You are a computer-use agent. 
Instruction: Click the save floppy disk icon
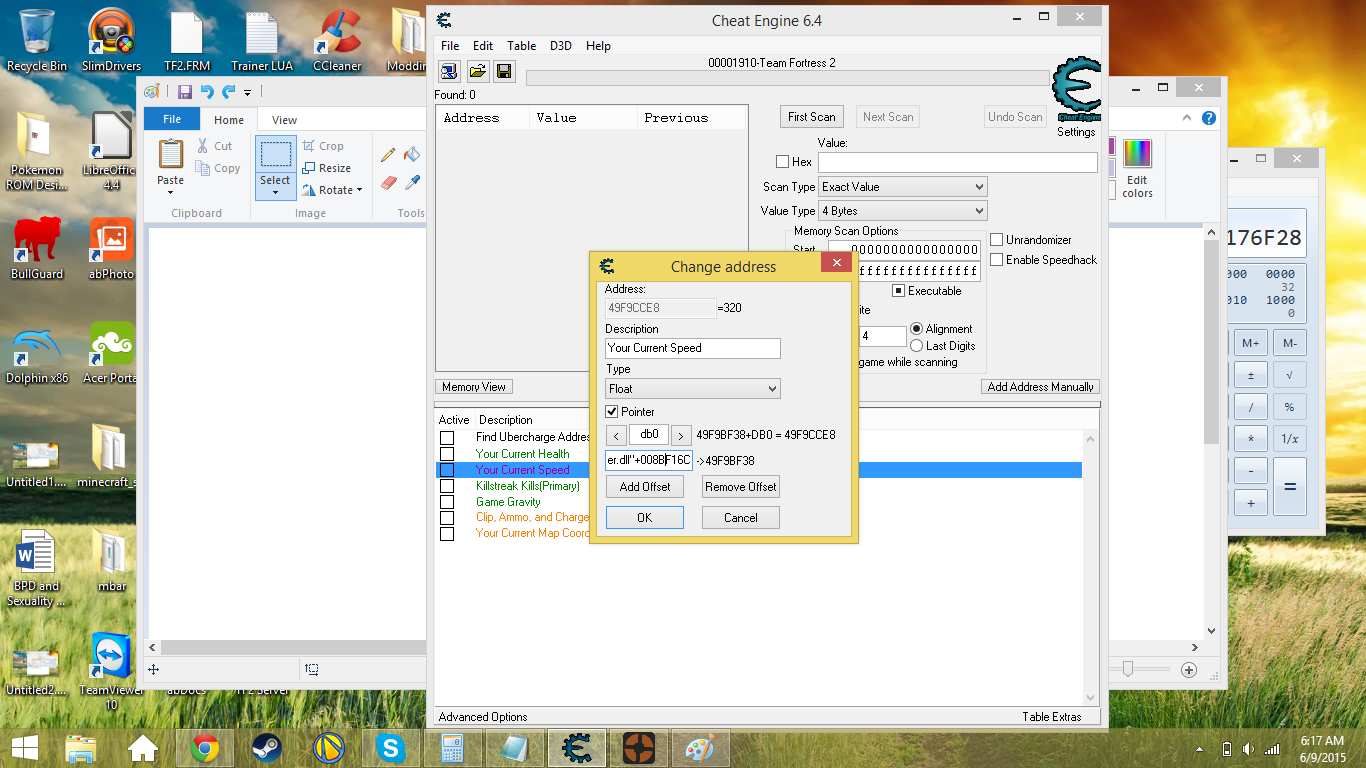[505, 71]
